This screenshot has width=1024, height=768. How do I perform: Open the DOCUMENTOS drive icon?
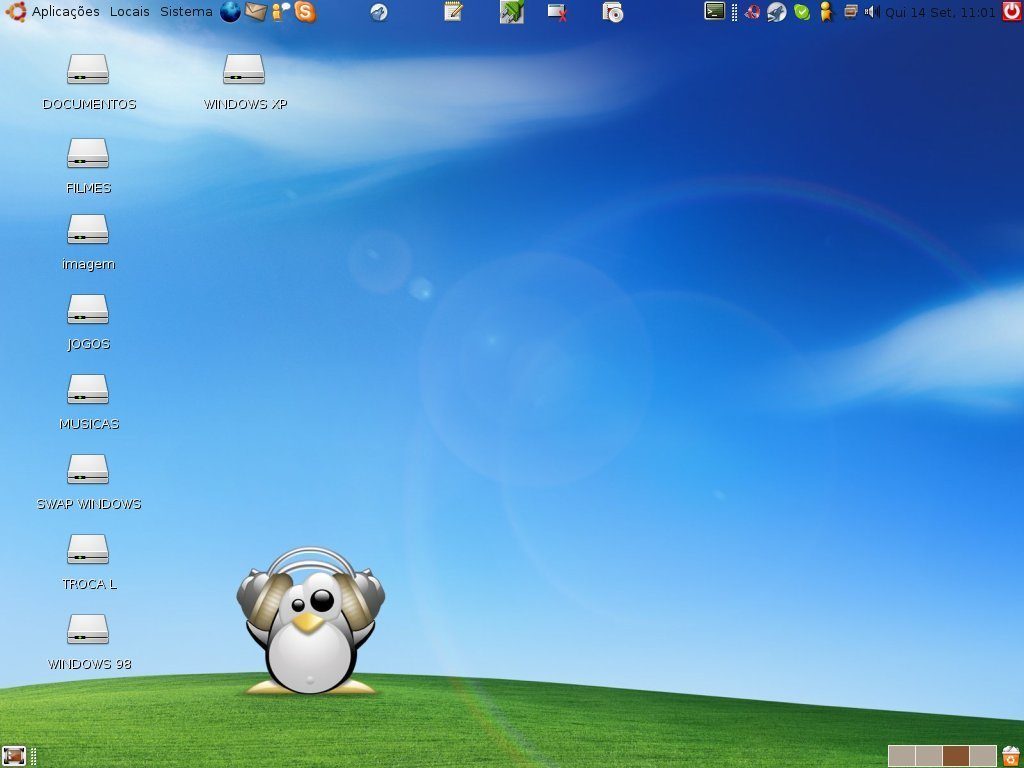click(x=88, y=69)
